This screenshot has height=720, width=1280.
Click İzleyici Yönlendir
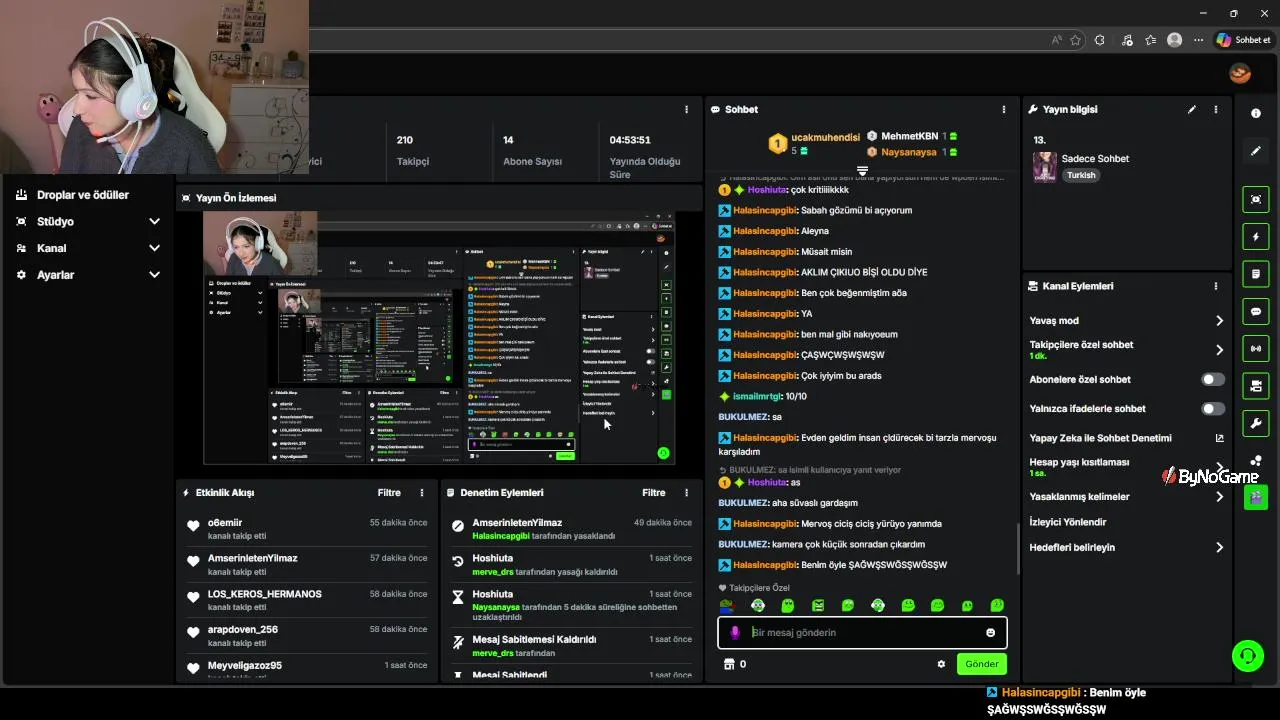[1068, 522]
